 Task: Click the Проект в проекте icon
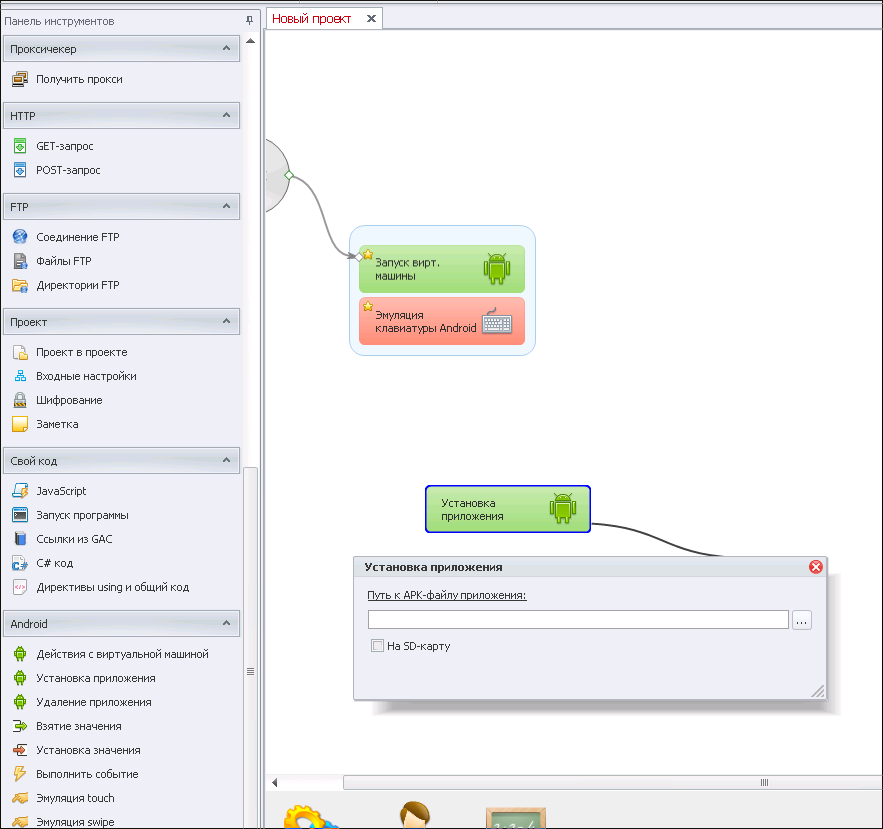(20, 353)
